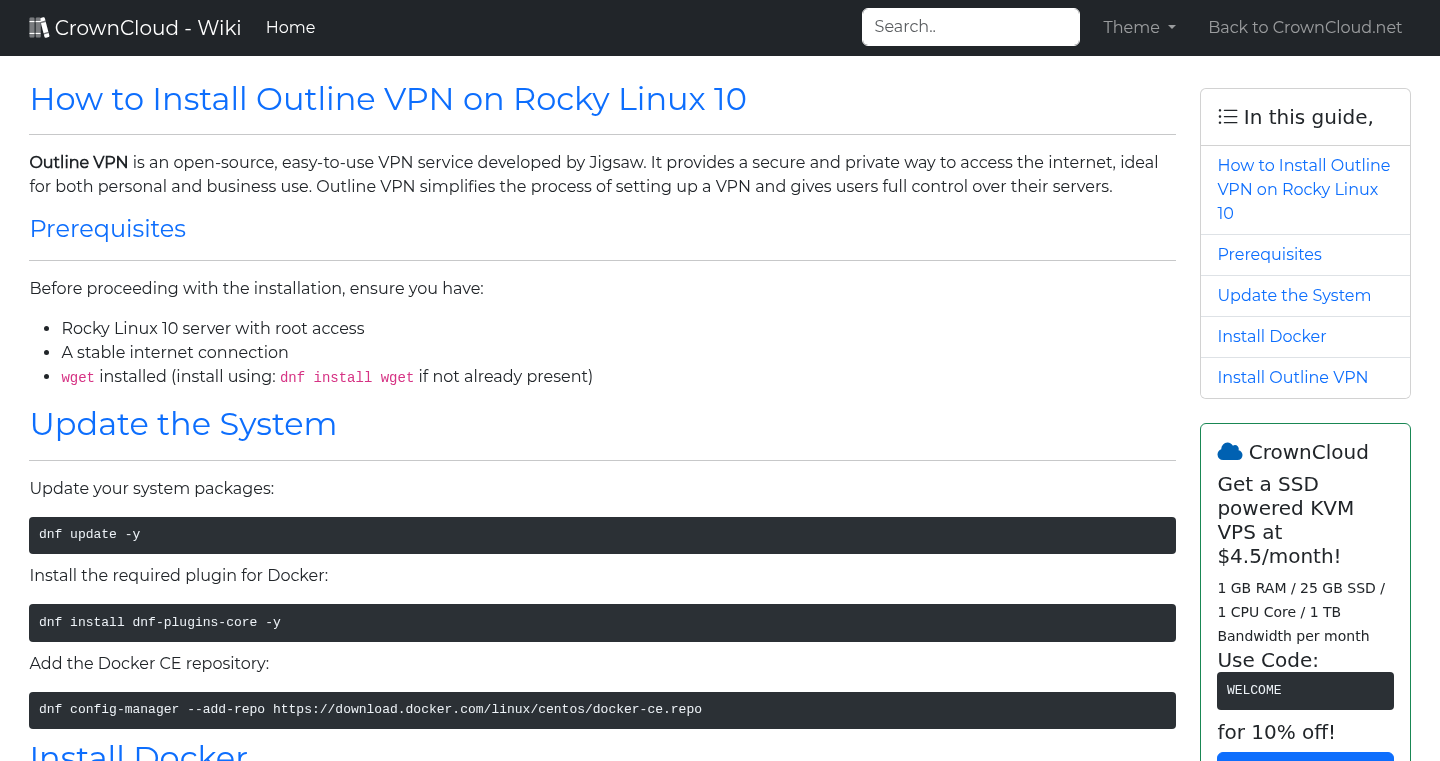Click the WELCOME promo code box

pos(1305,691)
